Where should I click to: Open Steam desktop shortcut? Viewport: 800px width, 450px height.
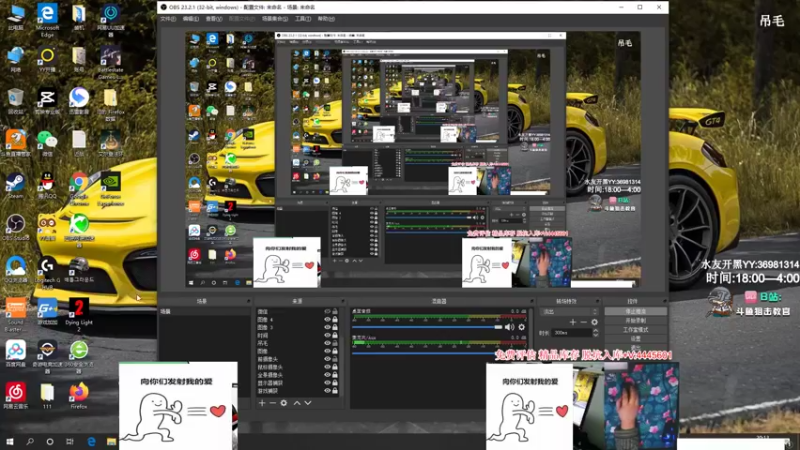pyautogui.click(x=15, y=186)
